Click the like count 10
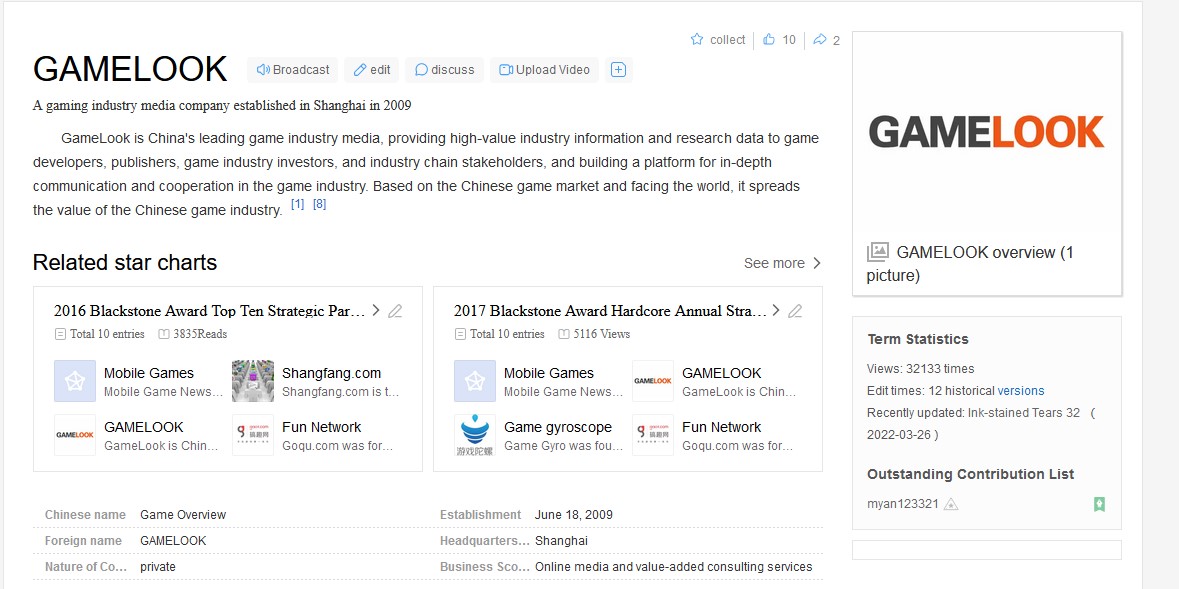Screen dimensions: 1179x589 pyautogui.click(x=789, y=40)
